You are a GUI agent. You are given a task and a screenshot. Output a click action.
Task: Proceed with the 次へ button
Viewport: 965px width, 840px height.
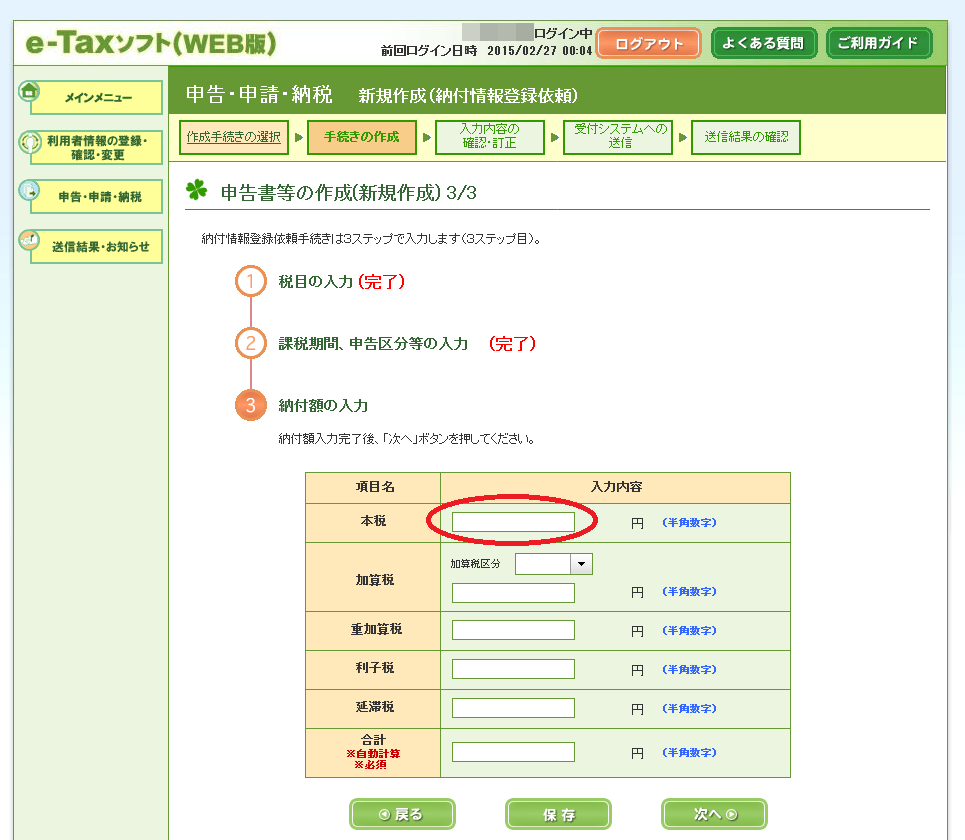[714, 814]
